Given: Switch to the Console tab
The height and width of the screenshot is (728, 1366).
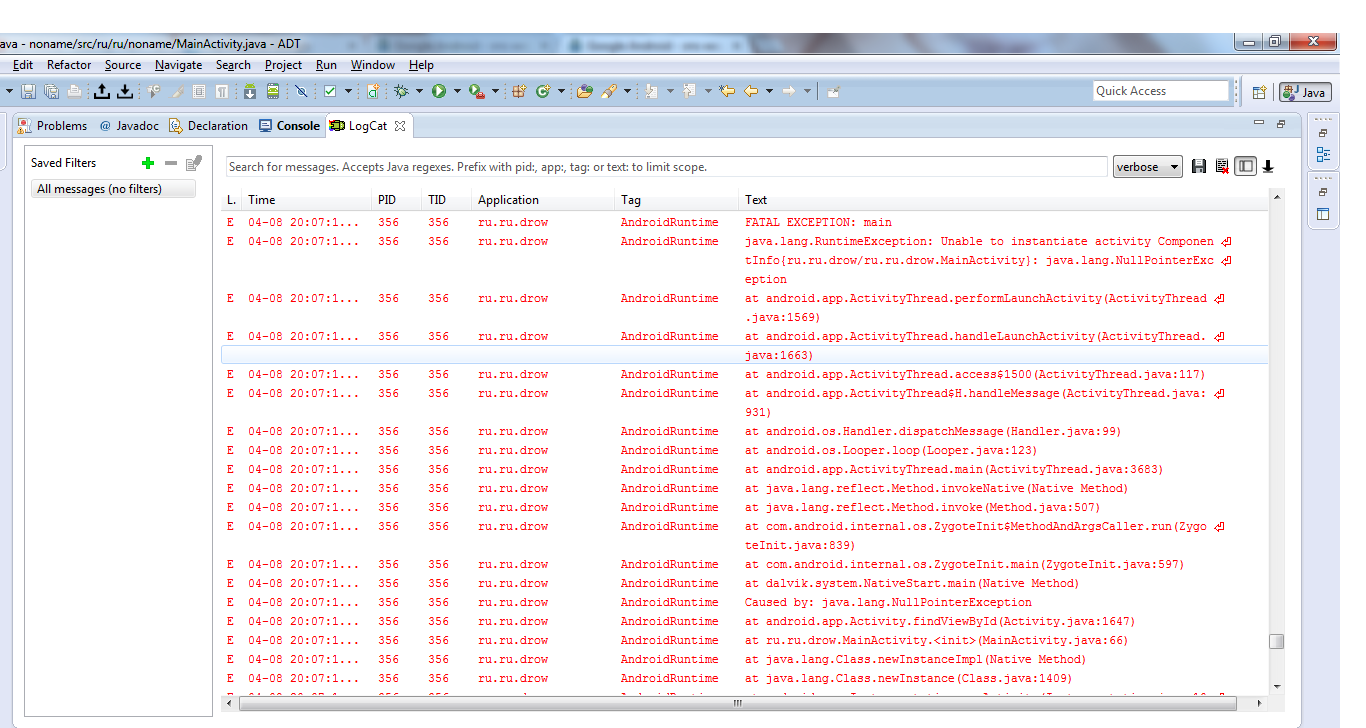Looking at the screenshot, I should [x=290, y=126].
